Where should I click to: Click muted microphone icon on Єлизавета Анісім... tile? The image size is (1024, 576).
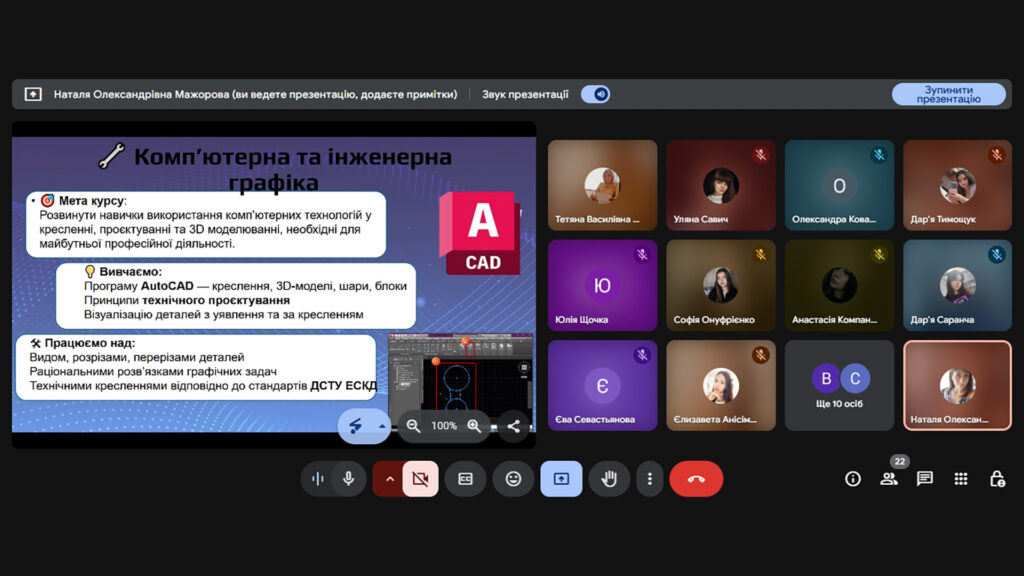tap(760, 355)
